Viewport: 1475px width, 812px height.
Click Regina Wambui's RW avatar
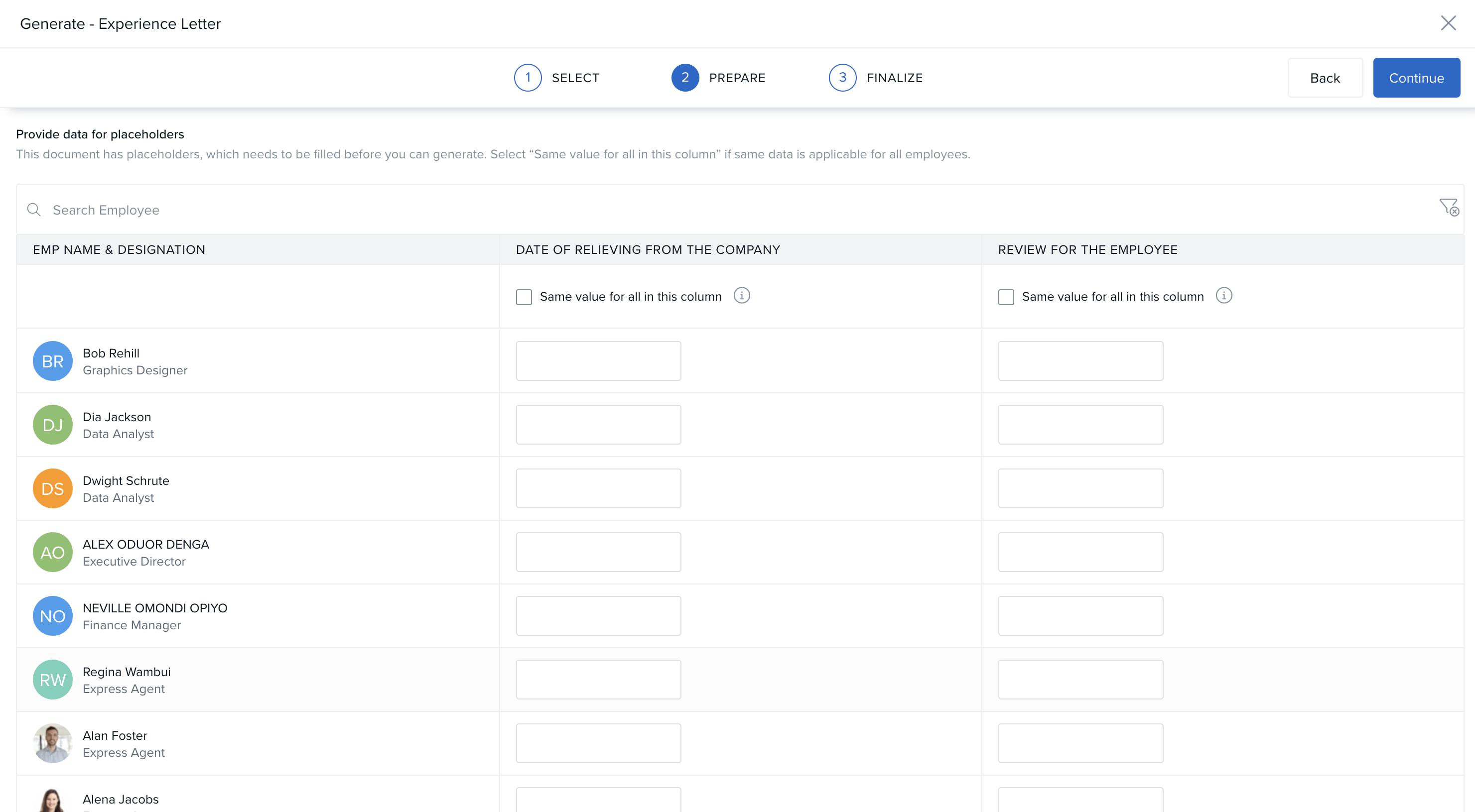pyautogui.click(x=53, y=679)
